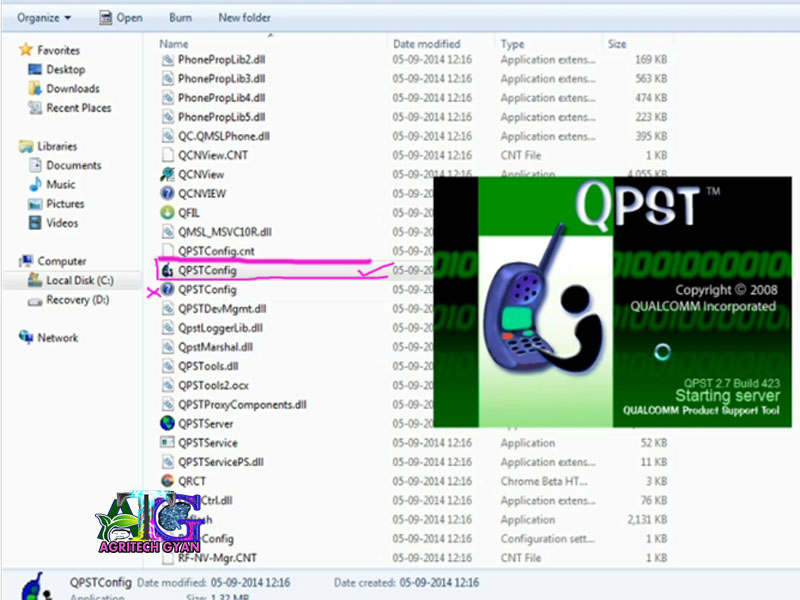Select the QFIL green download icon
Screen dimensions: 800x600
click(x=167, y=213)
